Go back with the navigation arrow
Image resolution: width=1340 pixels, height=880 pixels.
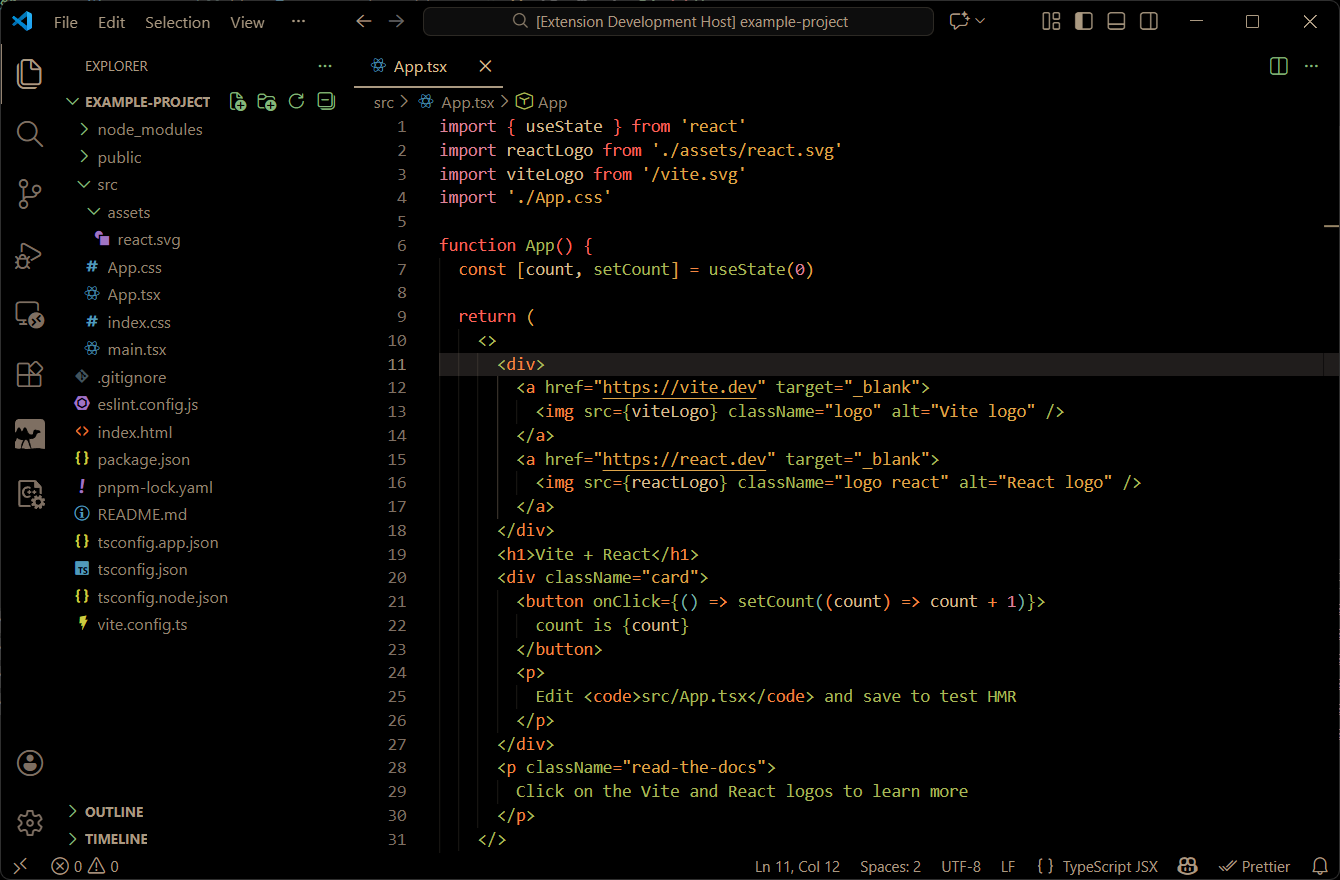coord(364,21)
